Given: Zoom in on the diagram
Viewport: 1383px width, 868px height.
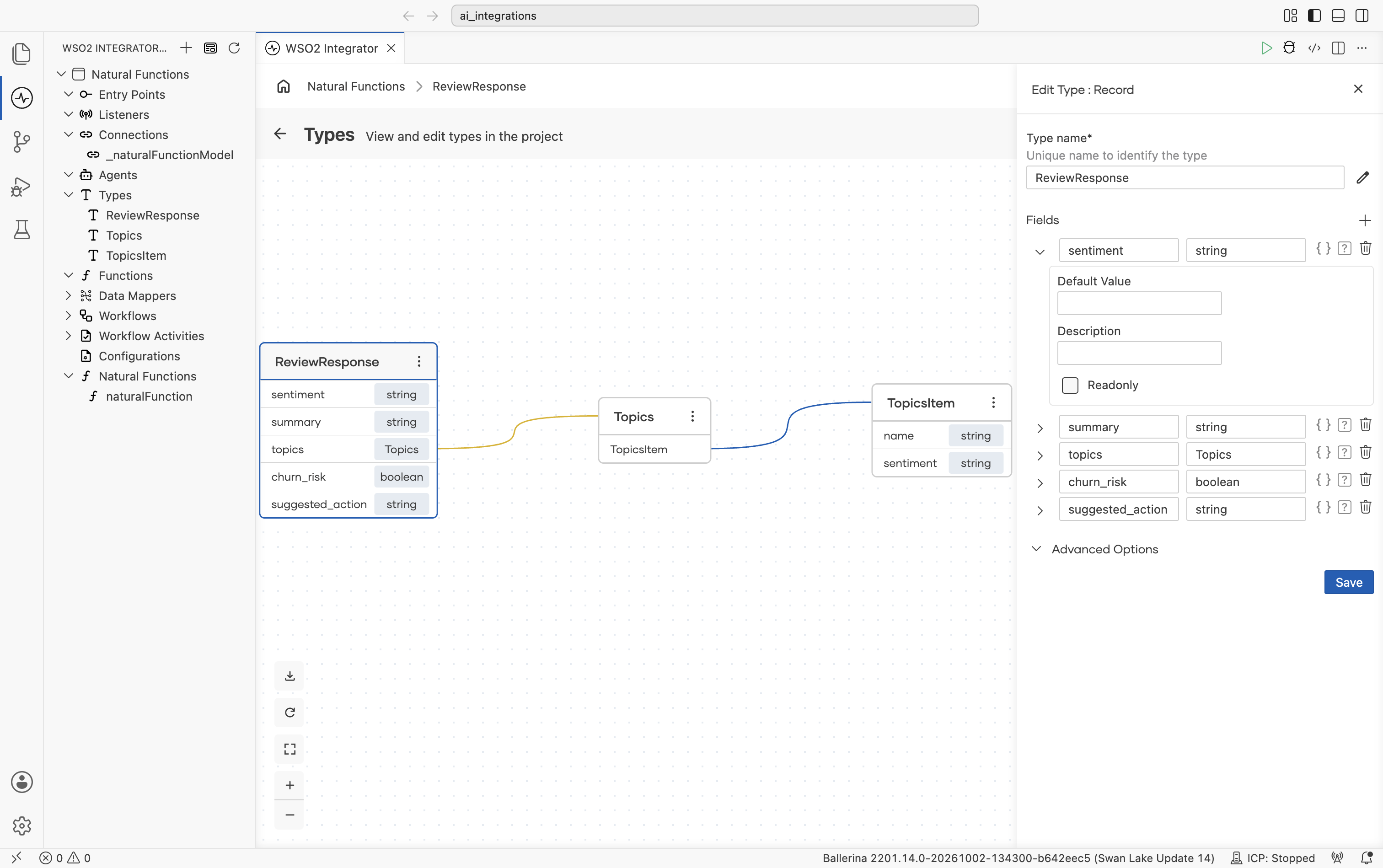Looking at the screenshot, I should click(290, 785).
